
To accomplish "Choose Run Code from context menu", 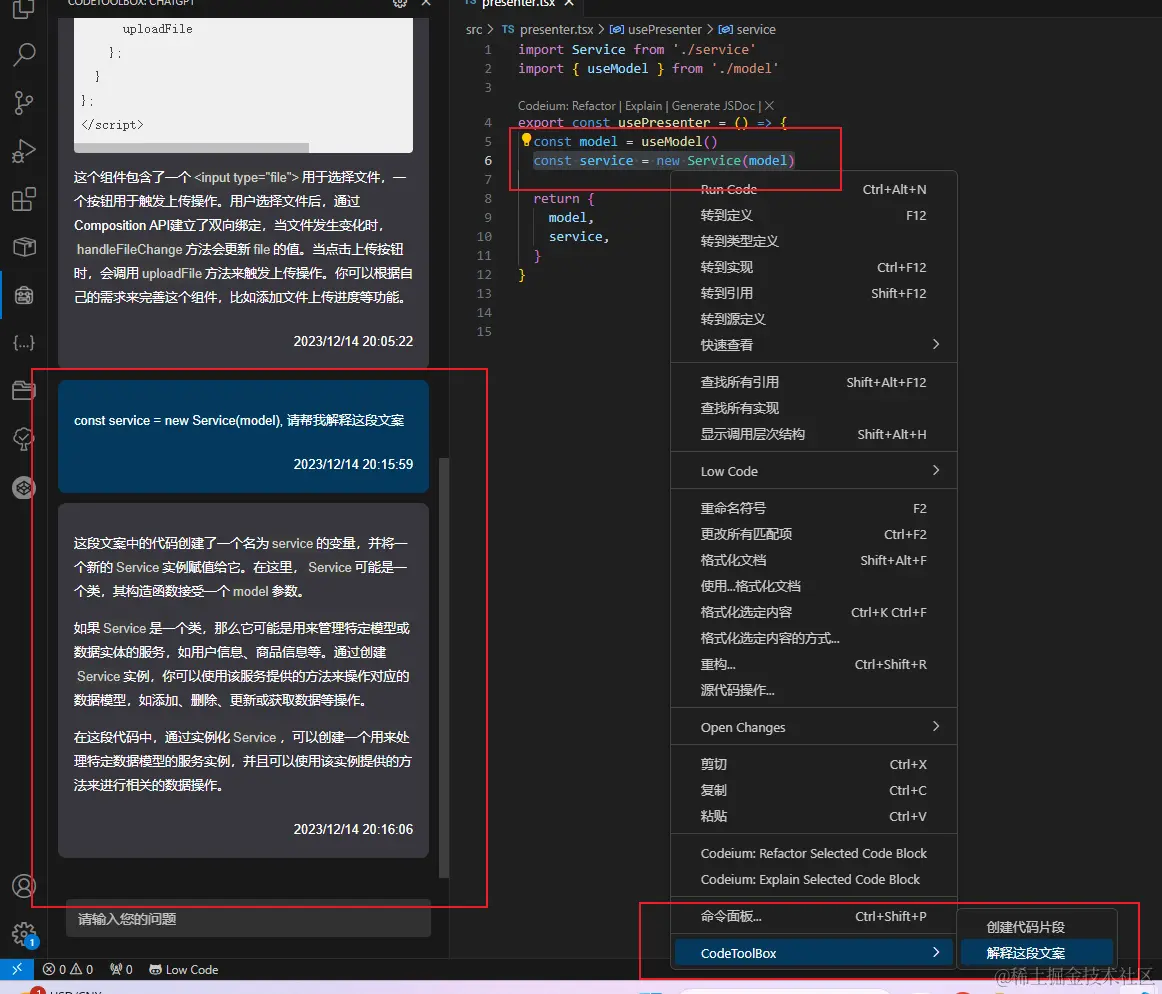I will pos(814,189).
